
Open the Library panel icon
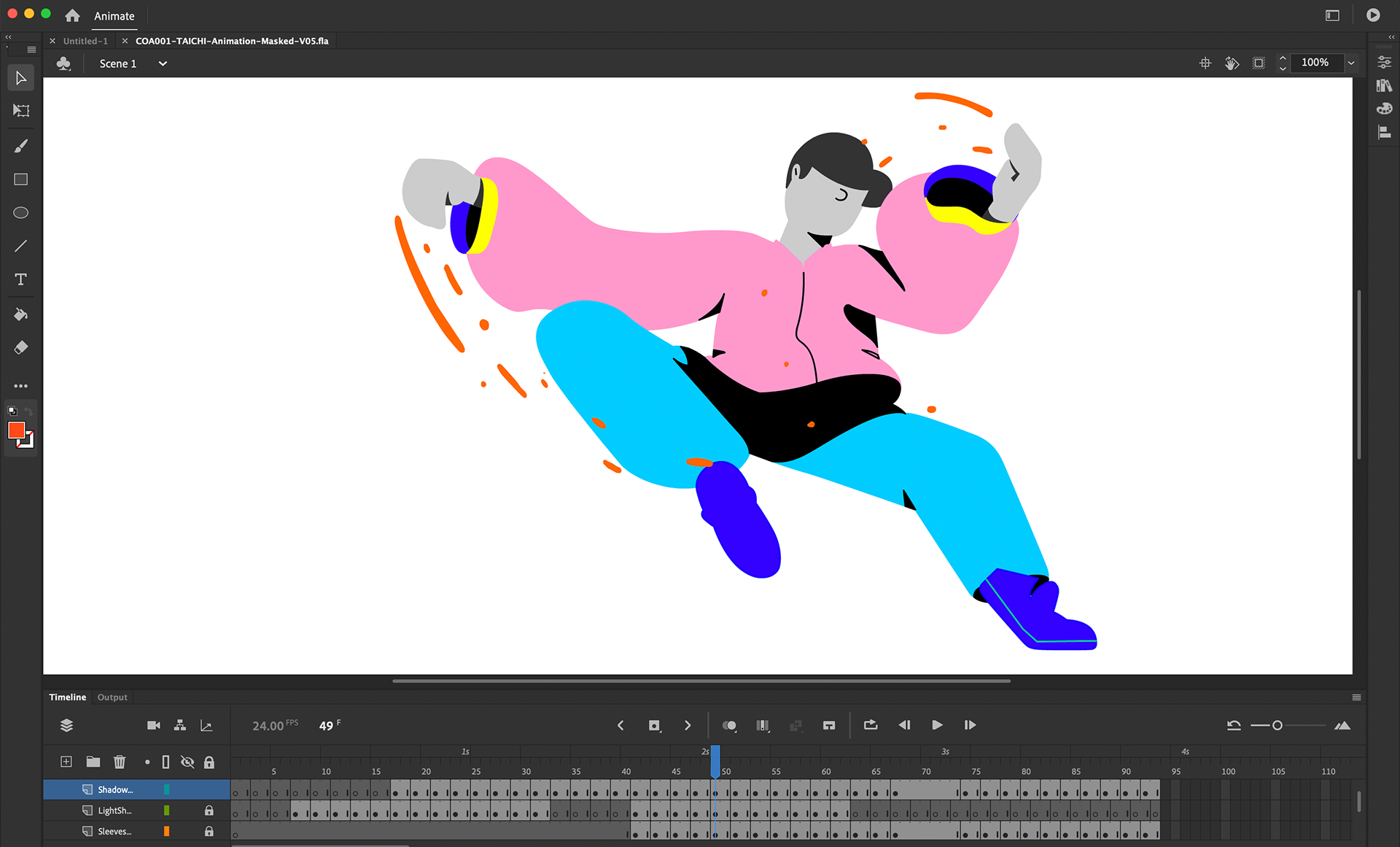(1384, 86)
